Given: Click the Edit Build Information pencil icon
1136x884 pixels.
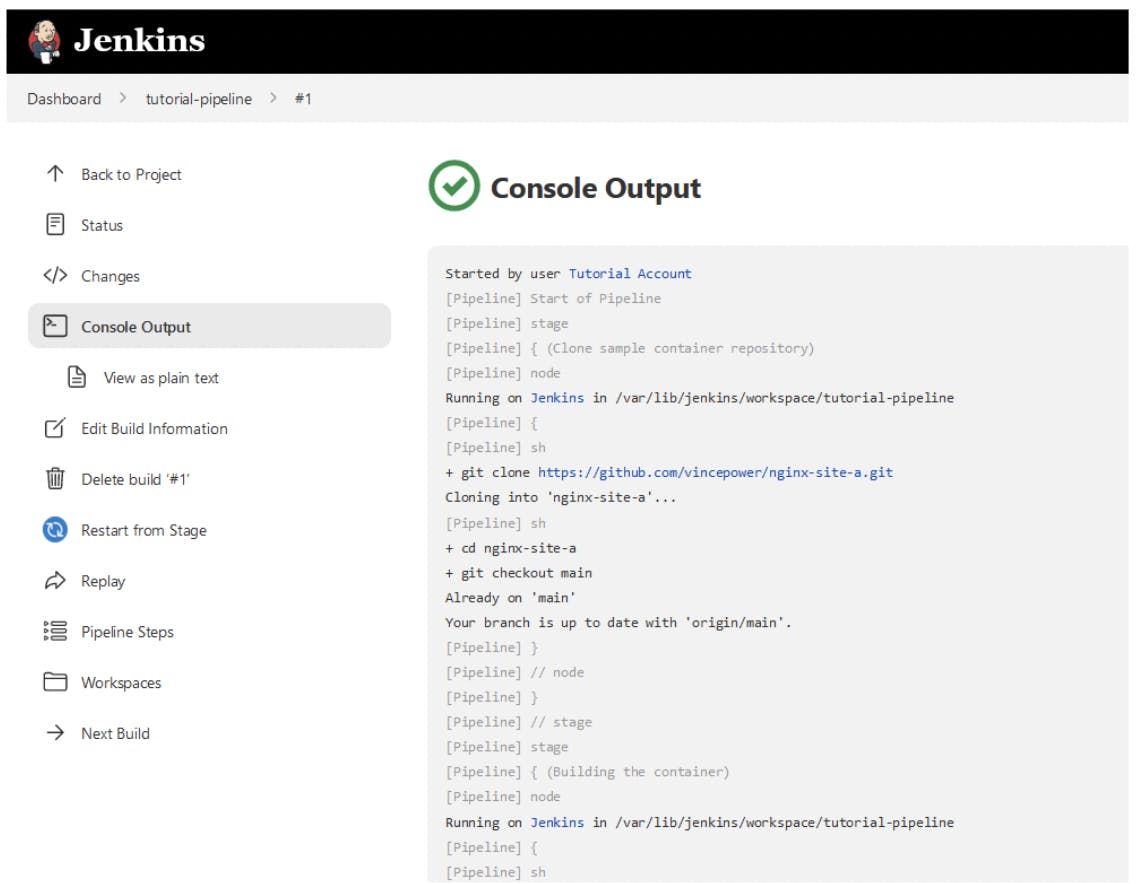Looking at the screenshot, I should click(x=55, y=428).
